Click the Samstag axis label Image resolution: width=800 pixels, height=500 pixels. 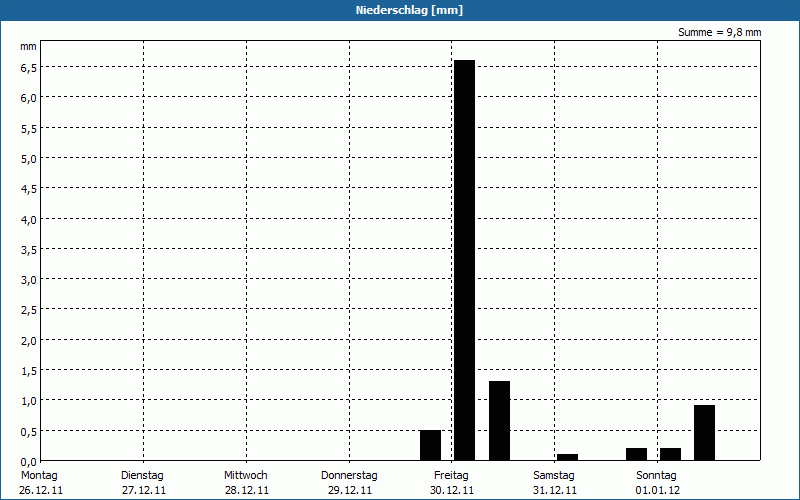554,475
